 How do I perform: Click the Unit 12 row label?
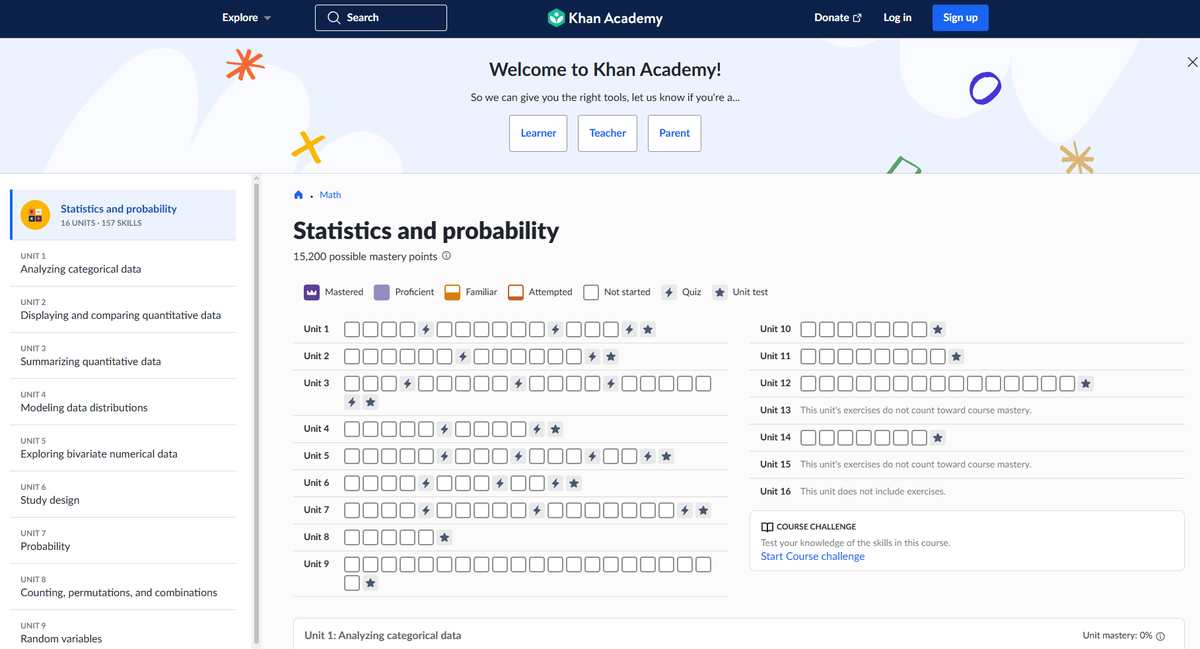775,383
